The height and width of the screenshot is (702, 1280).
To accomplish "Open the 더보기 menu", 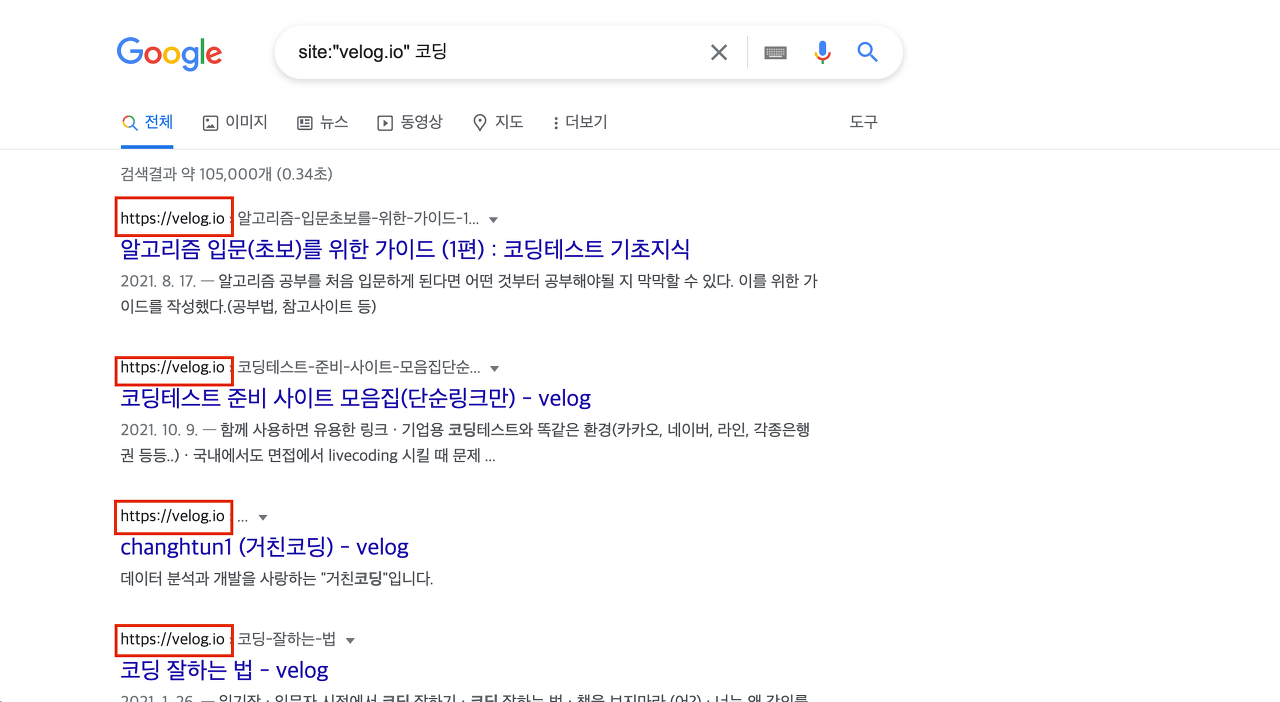I will click(x=580, y=122).
